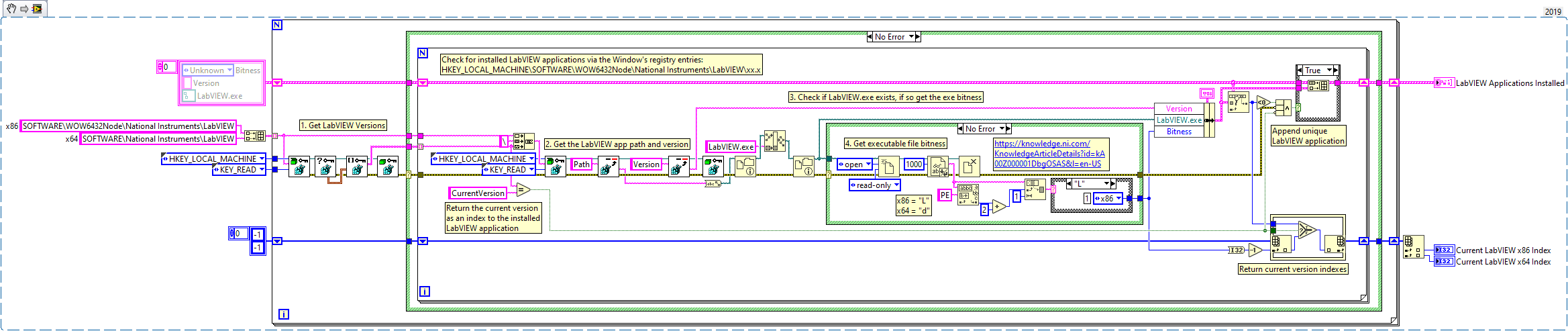This screenshot has height=331, width=1568.
Task: Click the Current LabVIEW x64 Index indicator terminal
Action: [x=1444, y=262]
